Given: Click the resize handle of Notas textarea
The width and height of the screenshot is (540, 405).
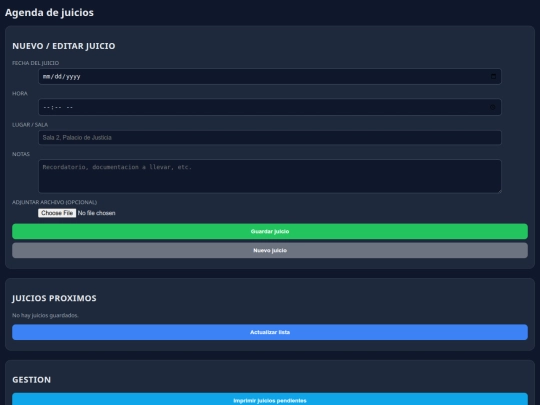Looking at the screenshot, I should click(x=499, y=190).
